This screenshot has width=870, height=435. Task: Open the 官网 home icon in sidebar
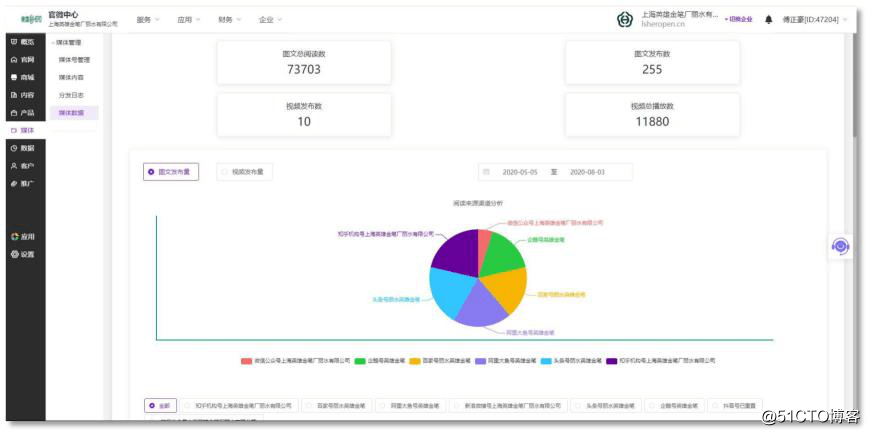pyautogui.click(x=14, y=59)
